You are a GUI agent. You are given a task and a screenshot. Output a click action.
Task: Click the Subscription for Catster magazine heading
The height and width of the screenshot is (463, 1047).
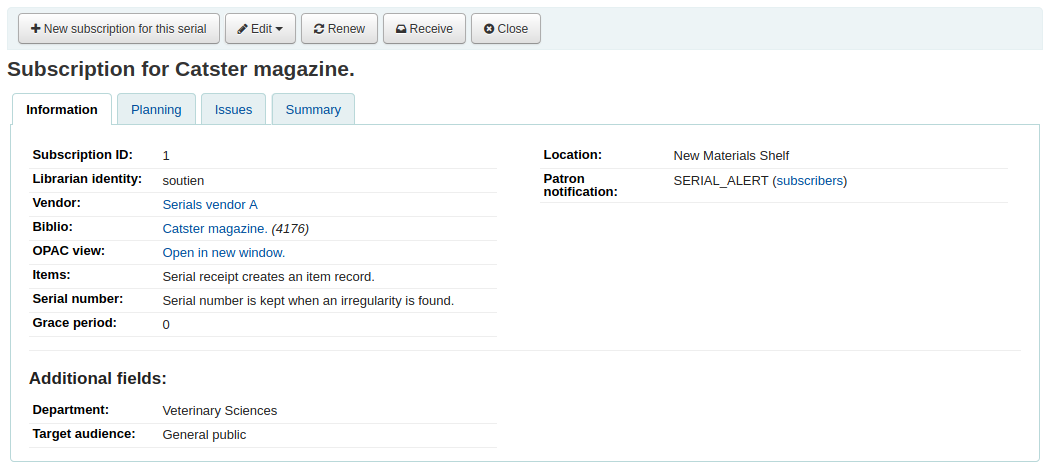tap(181, 69)
